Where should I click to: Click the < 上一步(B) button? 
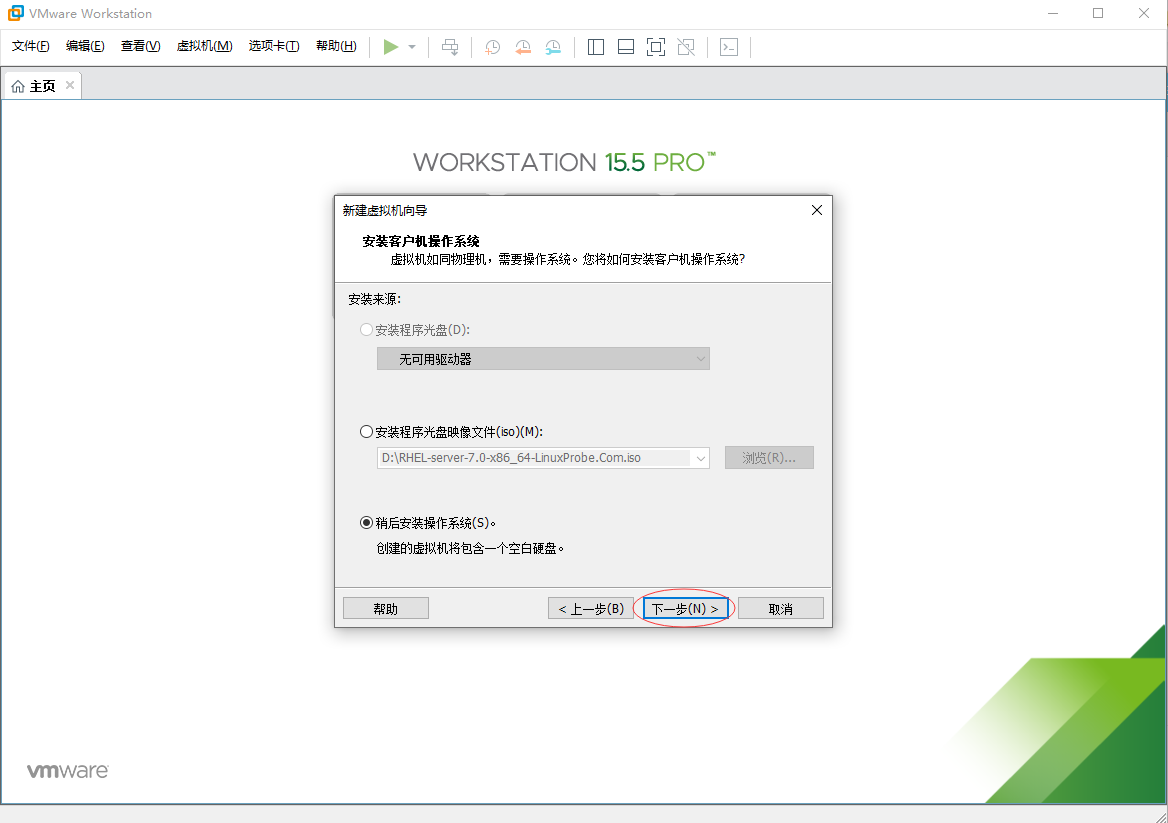coord(591,608)
